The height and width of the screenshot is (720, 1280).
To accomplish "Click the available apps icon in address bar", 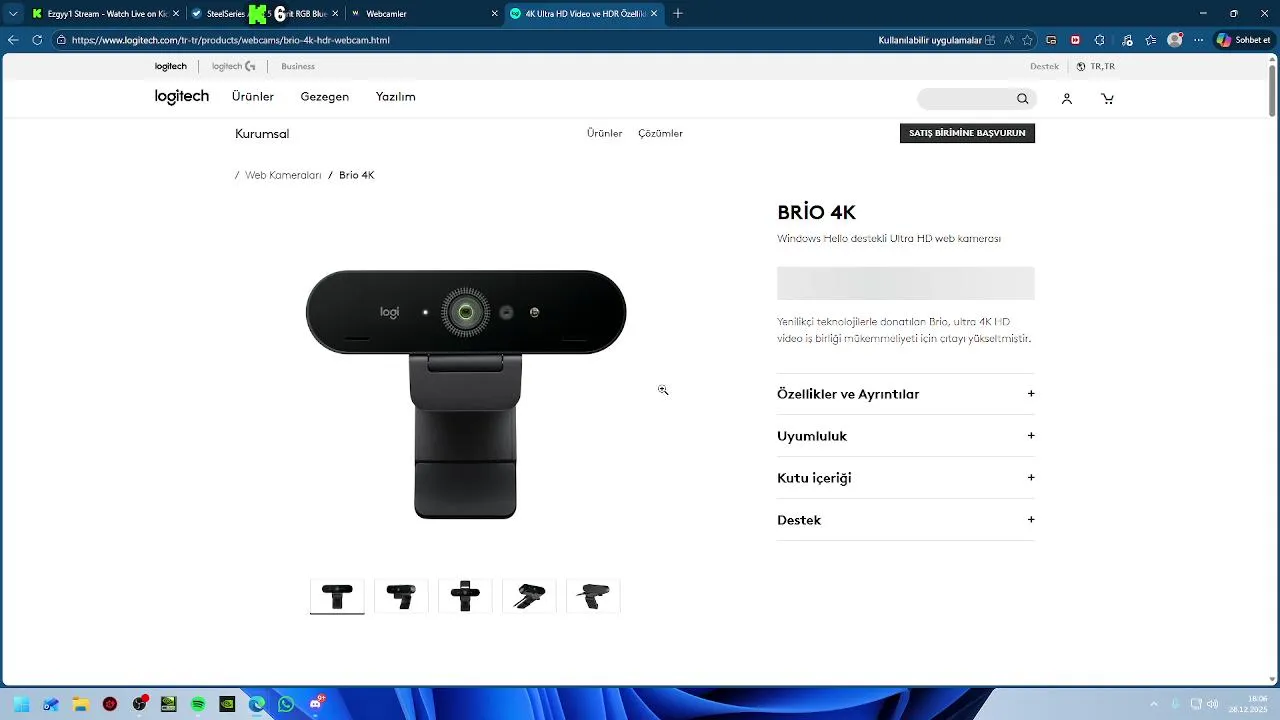I will click(990, 40).
